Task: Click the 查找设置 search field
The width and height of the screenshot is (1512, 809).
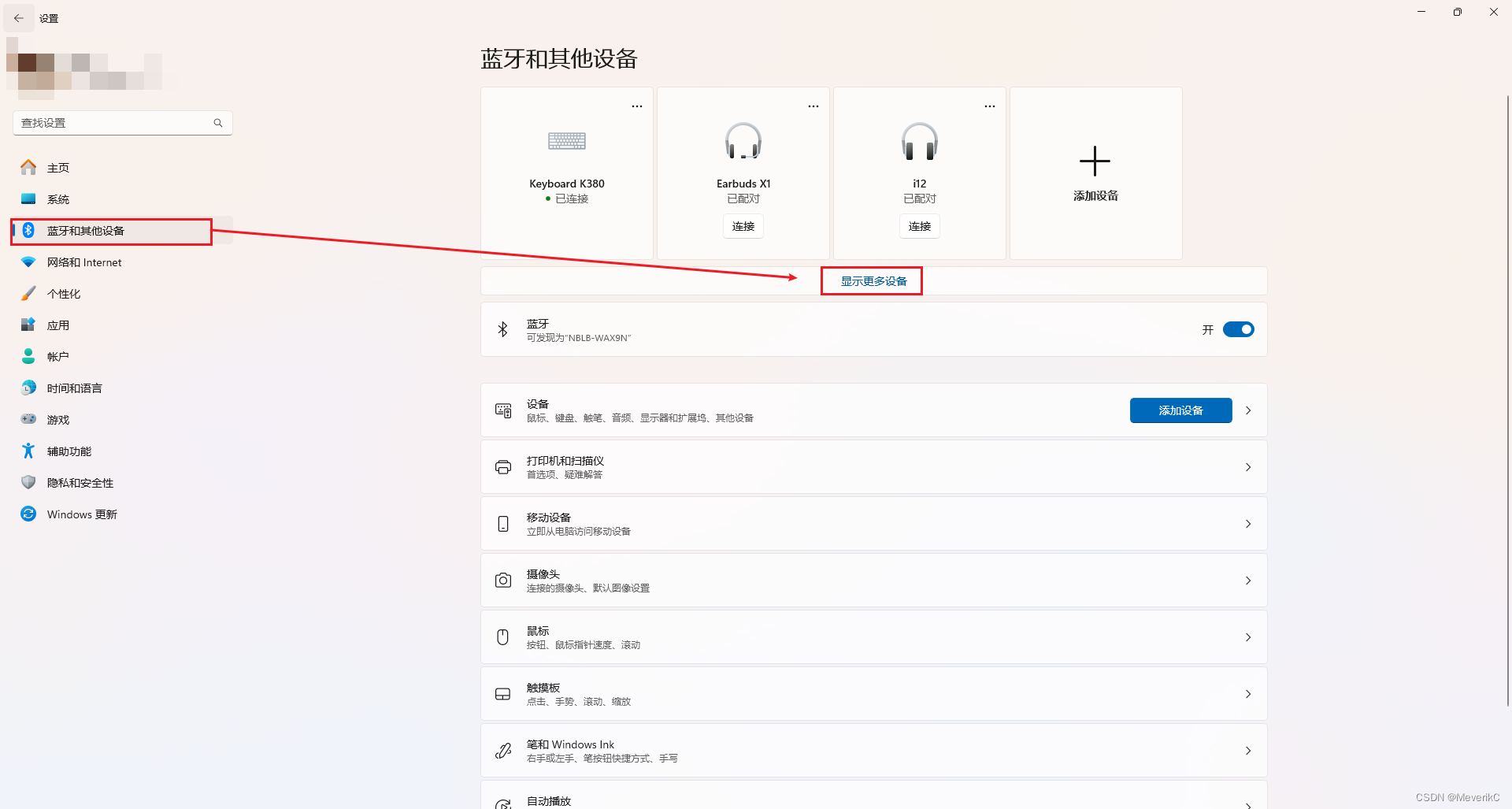Action: pos(122,123)
